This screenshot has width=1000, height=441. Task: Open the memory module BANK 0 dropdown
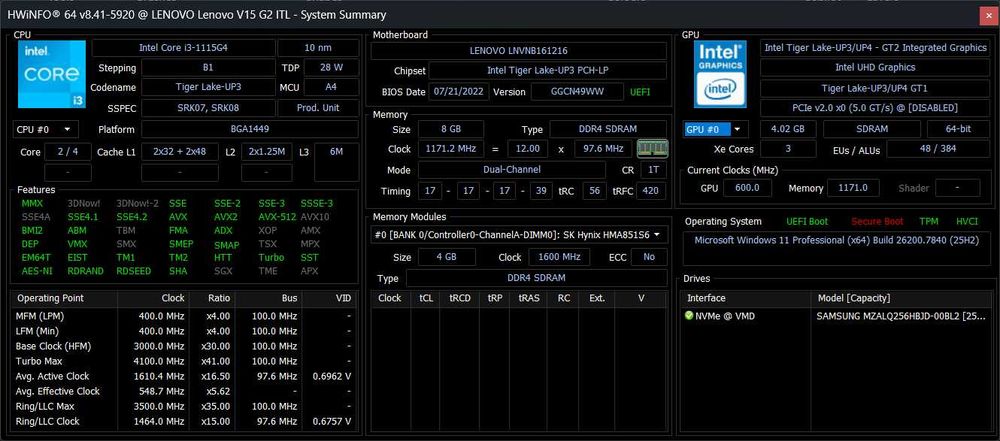(518, 235)
